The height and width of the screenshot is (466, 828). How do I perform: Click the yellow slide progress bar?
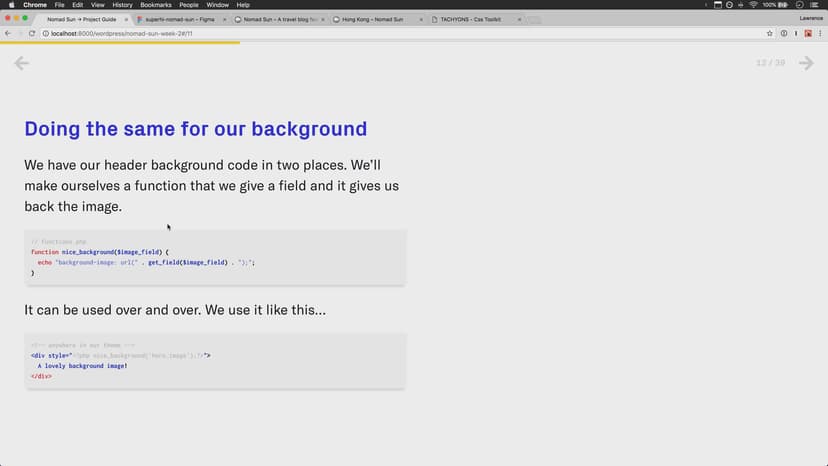coord(120,43)
